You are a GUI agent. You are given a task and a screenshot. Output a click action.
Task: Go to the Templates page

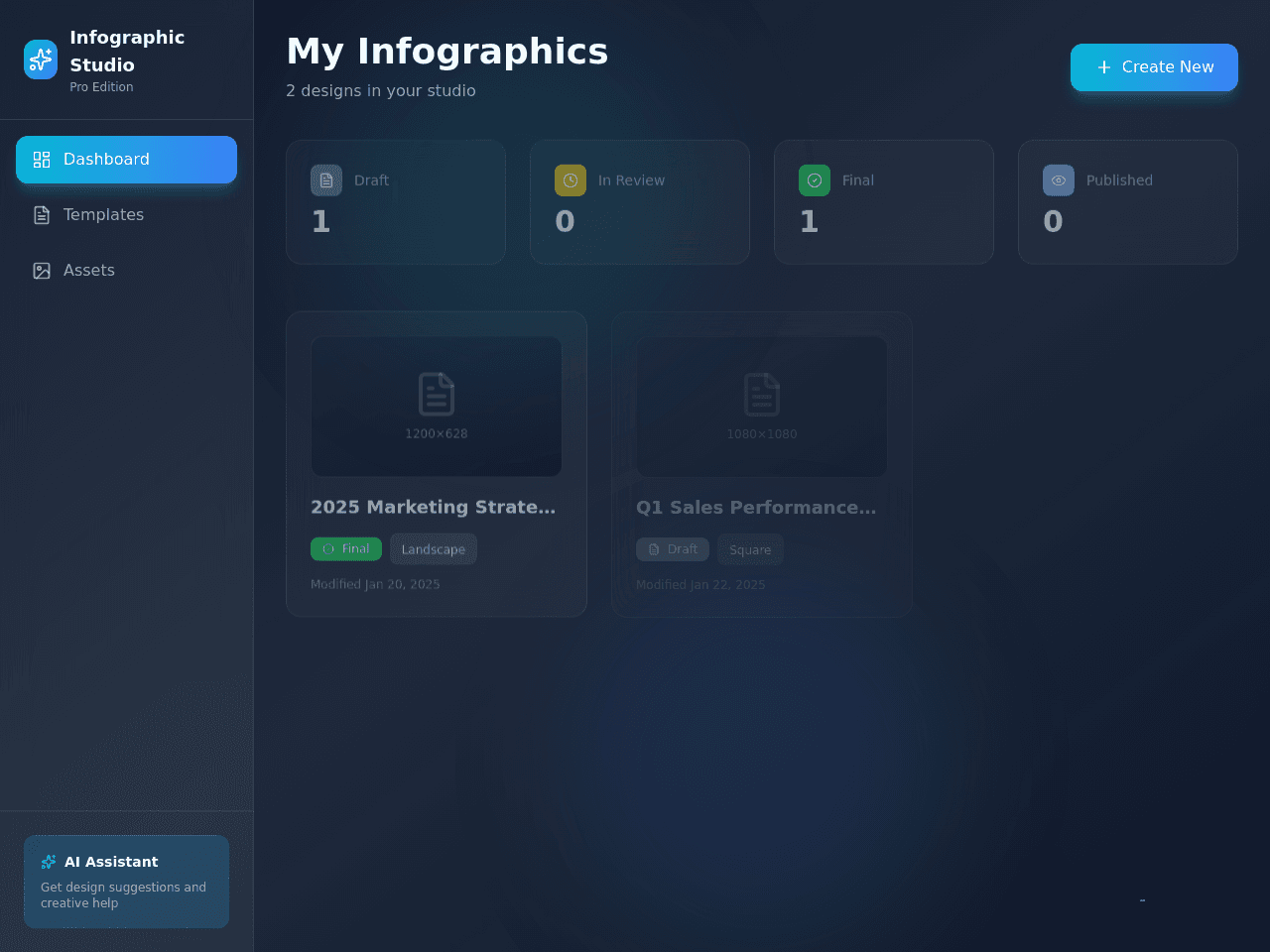tap(126, 215)
